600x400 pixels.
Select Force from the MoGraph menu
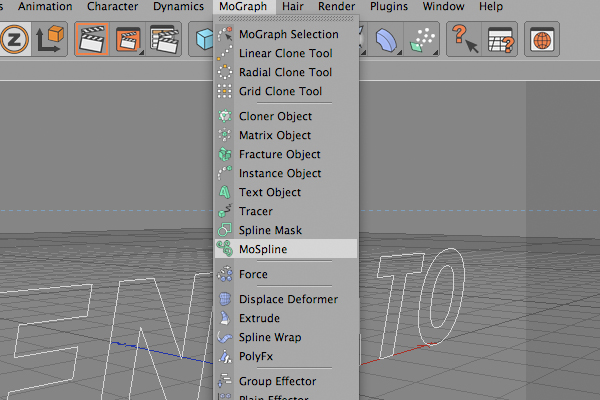[286, 274]
